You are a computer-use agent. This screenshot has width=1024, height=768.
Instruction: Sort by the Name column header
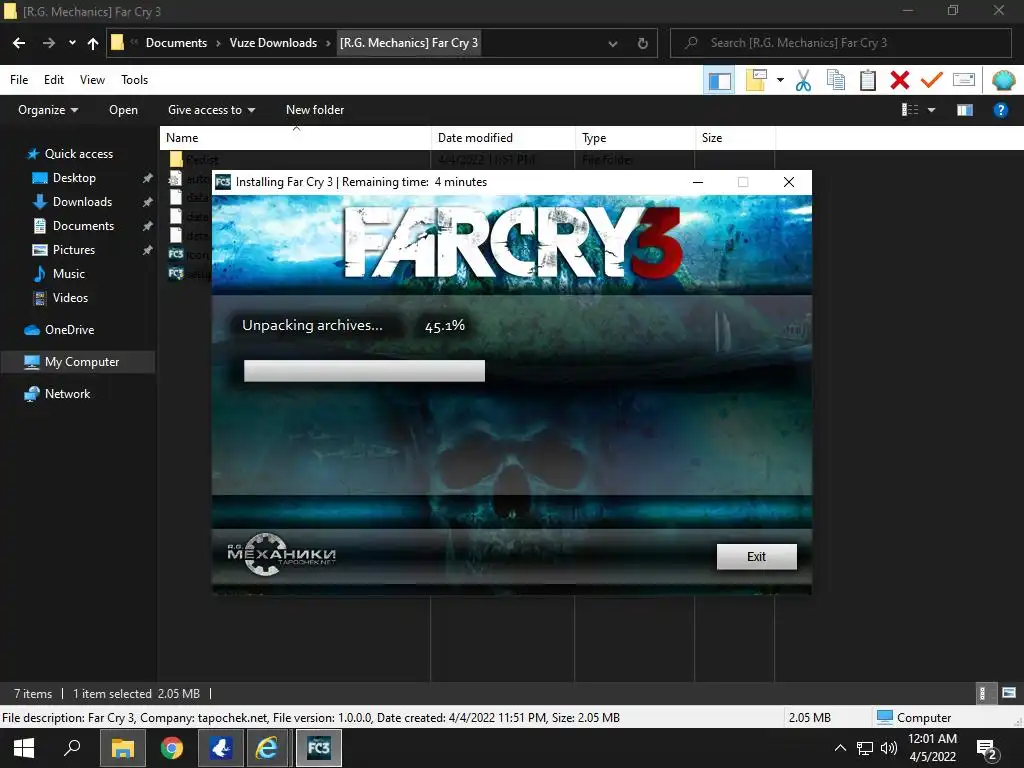click(295, 138)
